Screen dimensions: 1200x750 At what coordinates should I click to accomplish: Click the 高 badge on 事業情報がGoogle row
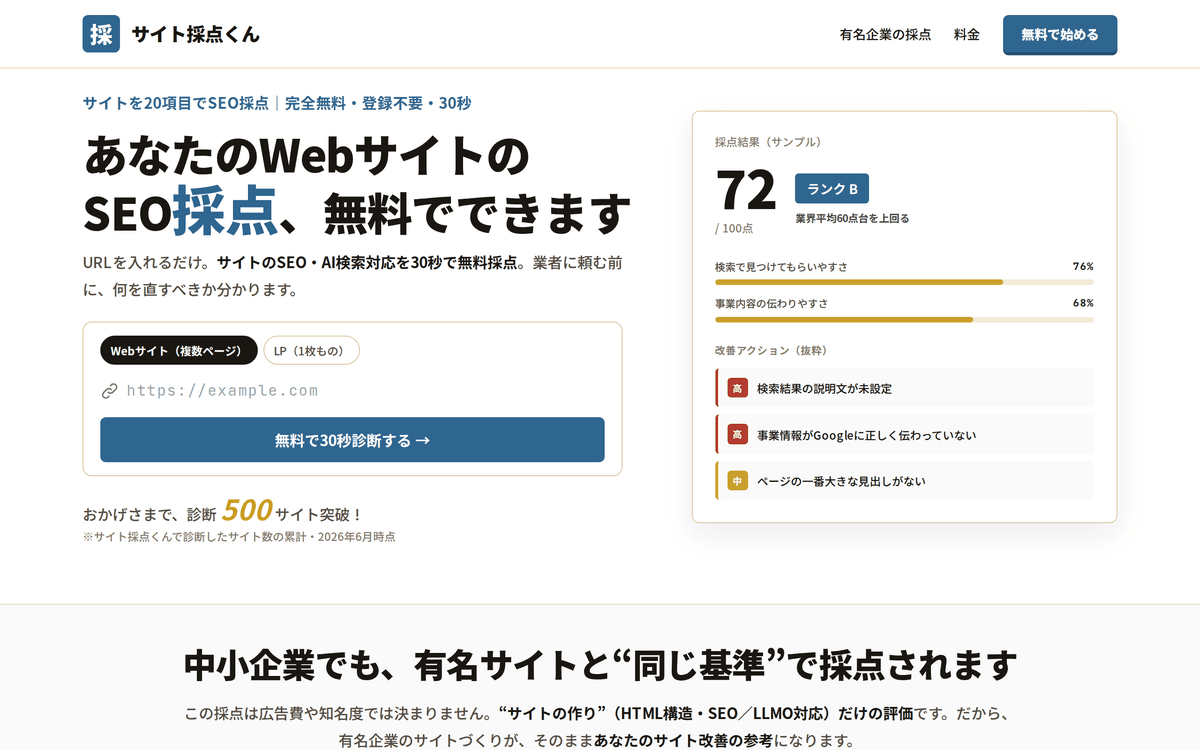[737, 434]
